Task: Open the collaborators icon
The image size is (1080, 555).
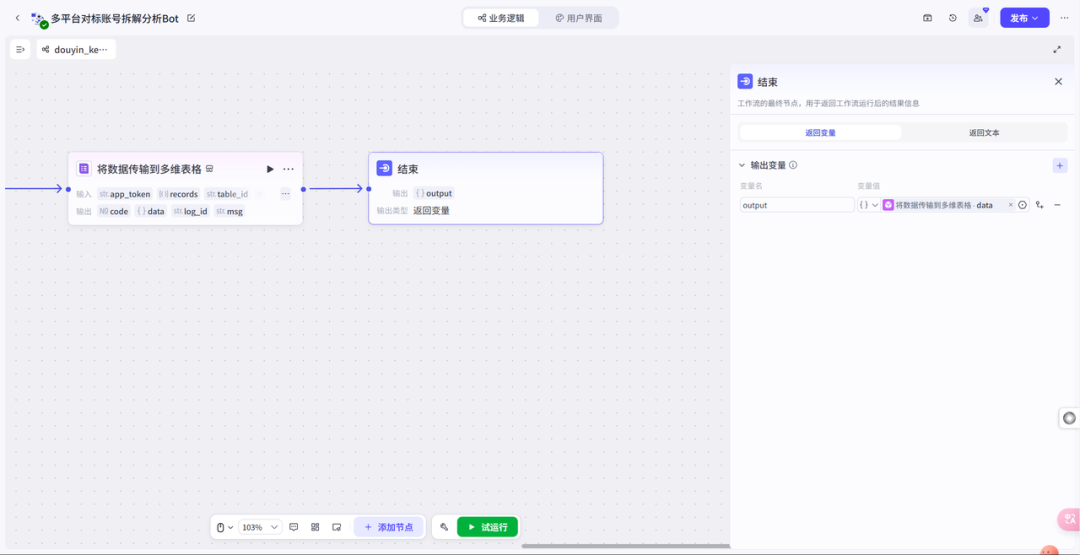Action: click(x=978, y=18)
